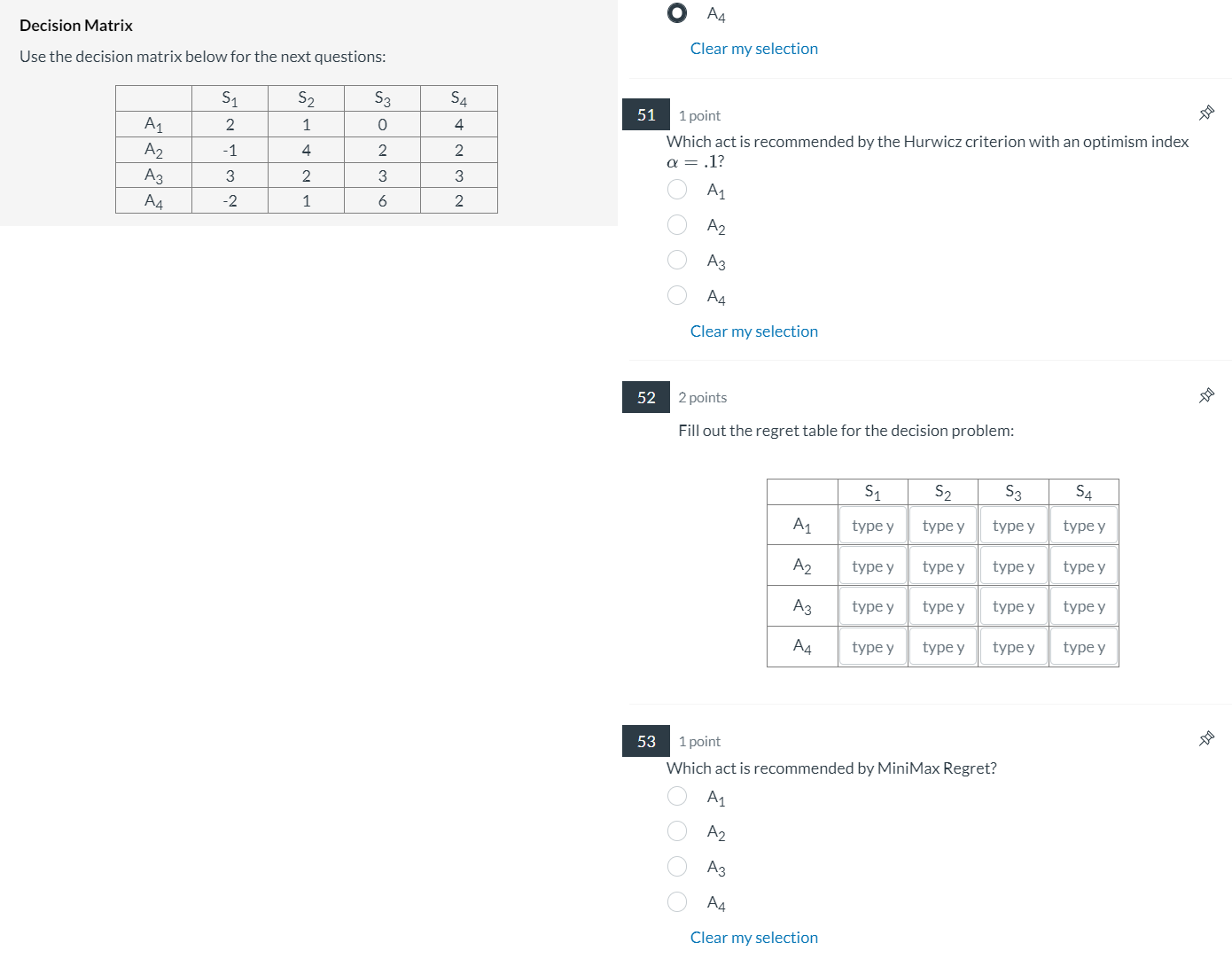The height and width of the screenshot is (959, 1232).
Task: Click the selected A4 radio at the top
Action: 677,12
